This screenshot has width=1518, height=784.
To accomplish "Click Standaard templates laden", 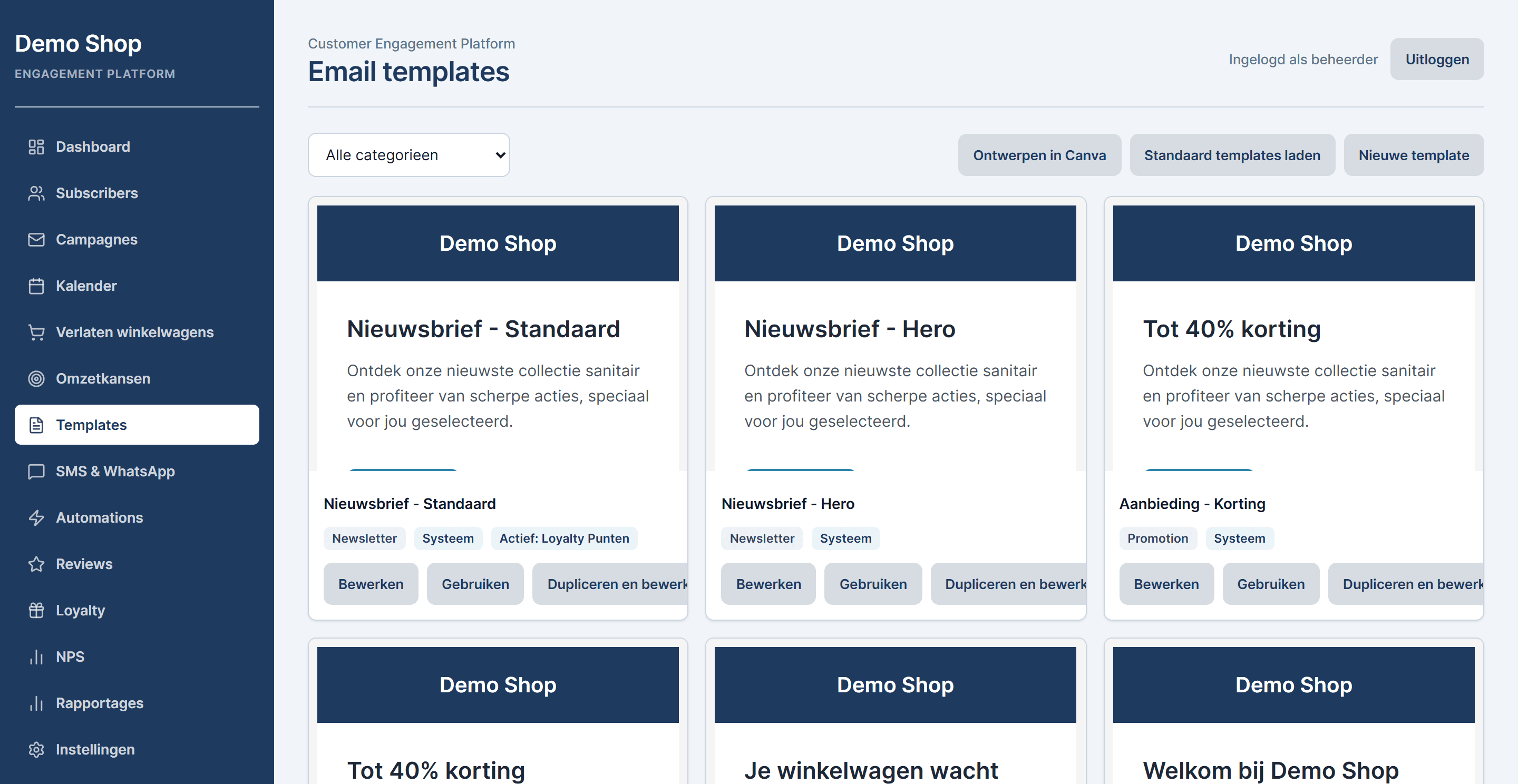I will (1232, 155).
